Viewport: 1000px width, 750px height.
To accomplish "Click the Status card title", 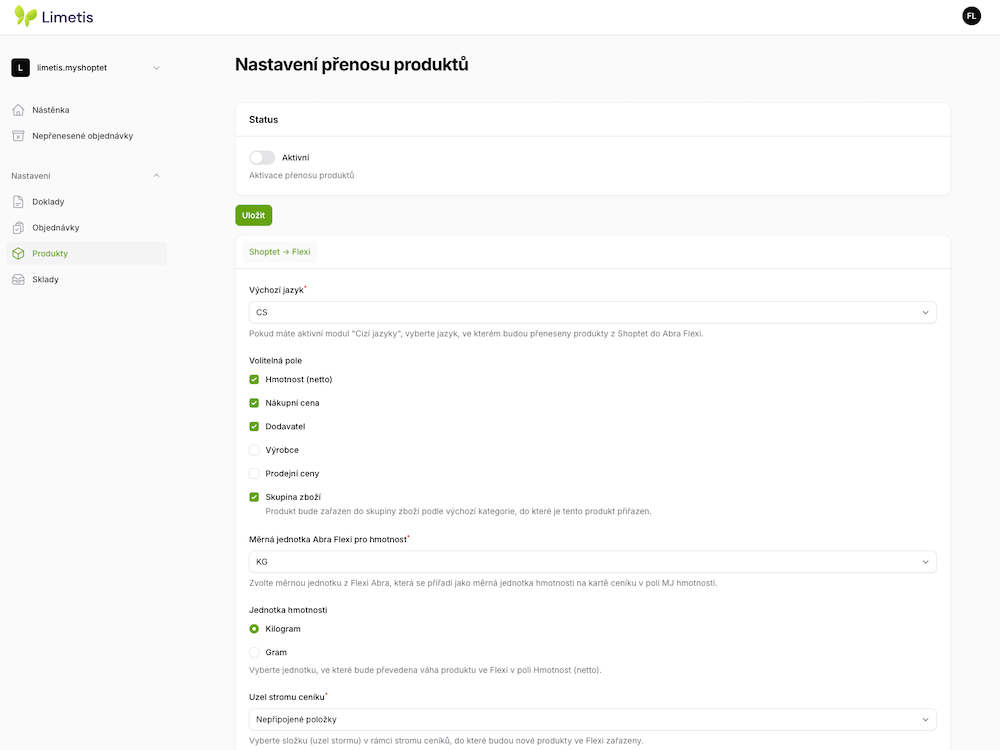I will pyautogui.click(x=263, y=120).
